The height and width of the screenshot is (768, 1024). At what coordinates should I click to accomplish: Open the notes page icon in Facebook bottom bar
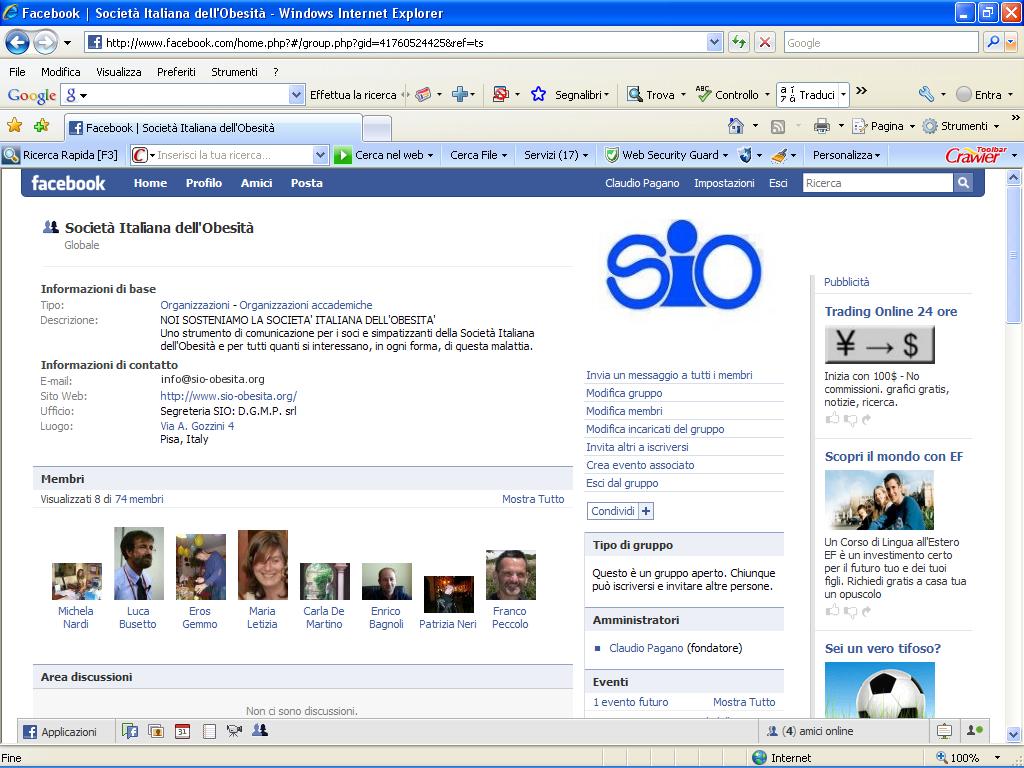209,731
